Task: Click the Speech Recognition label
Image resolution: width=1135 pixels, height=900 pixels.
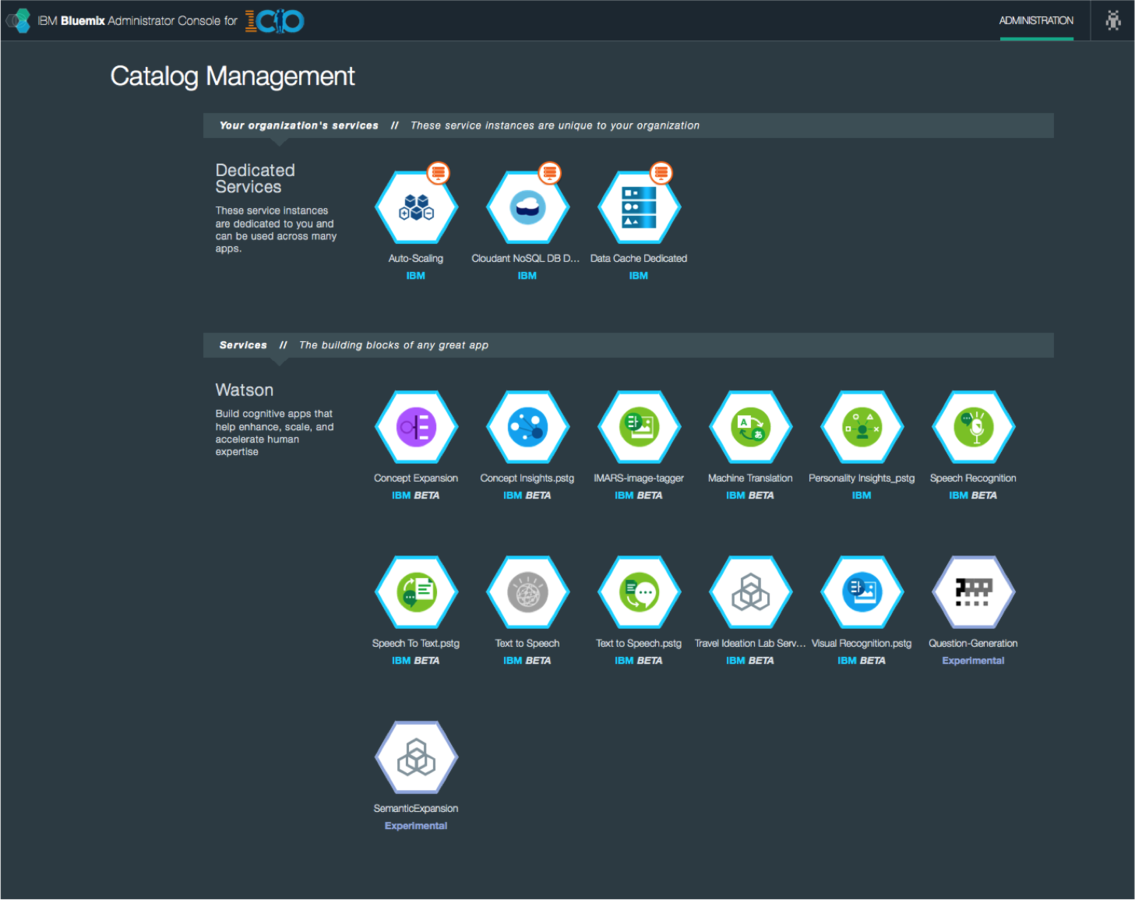Action: tap(973, 478)
